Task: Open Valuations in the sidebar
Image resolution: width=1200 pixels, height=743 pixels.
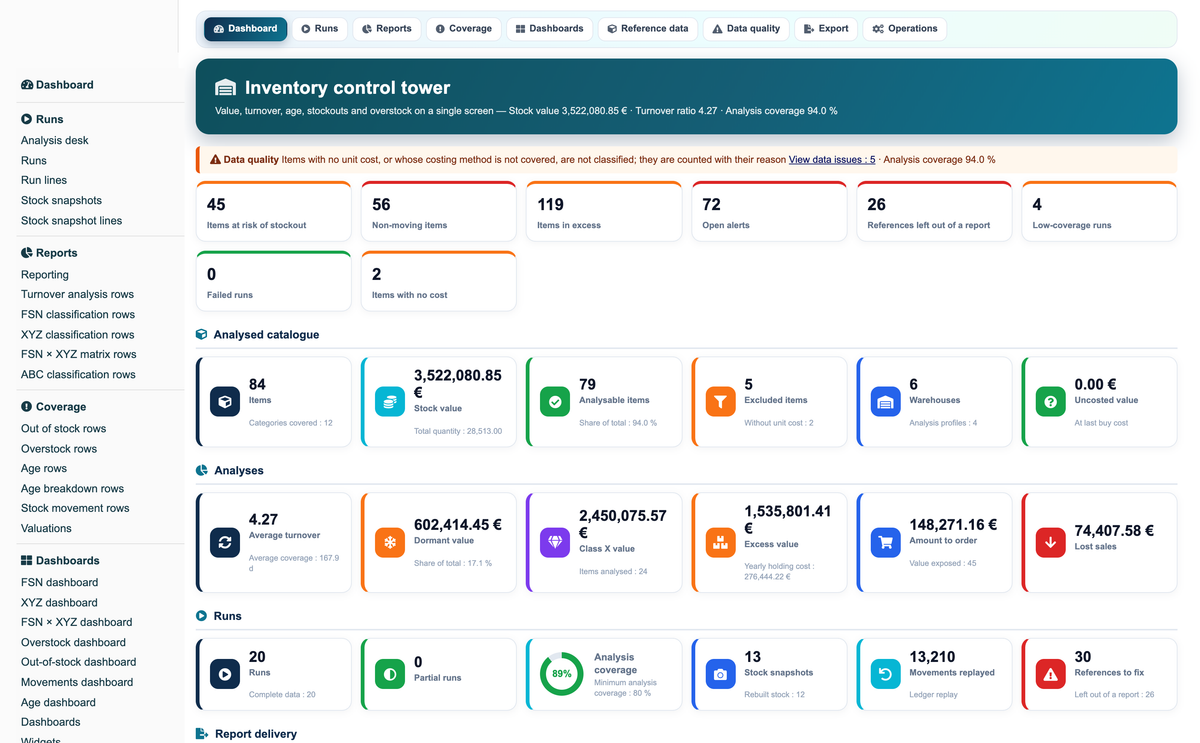Action: click(46, 529)
